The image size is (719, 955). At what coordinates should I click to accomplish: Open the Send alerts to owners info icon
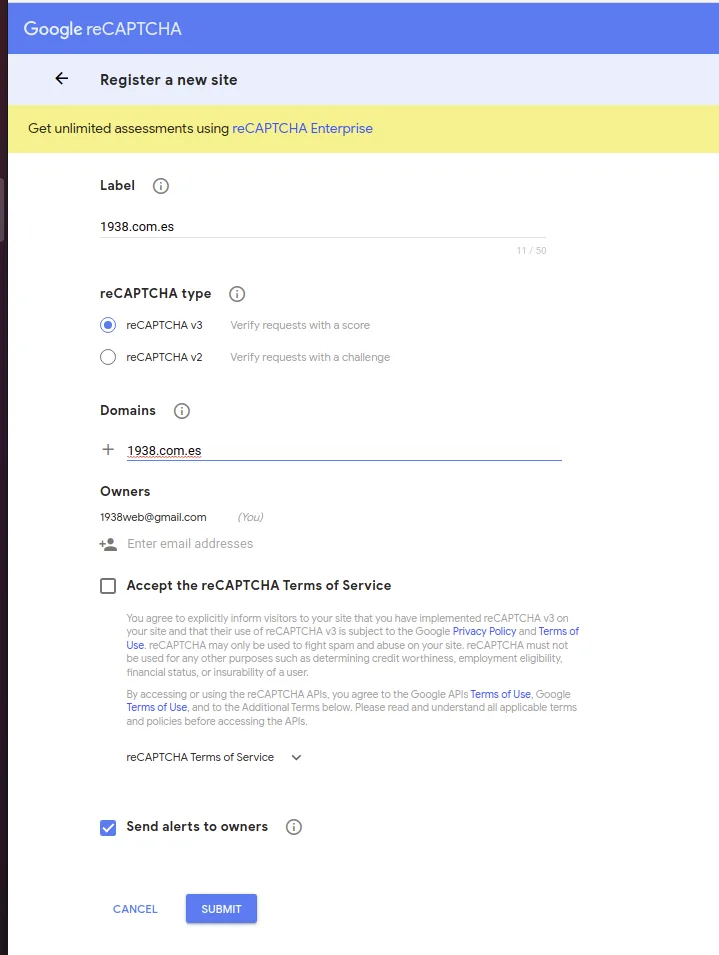click(294, 827)
